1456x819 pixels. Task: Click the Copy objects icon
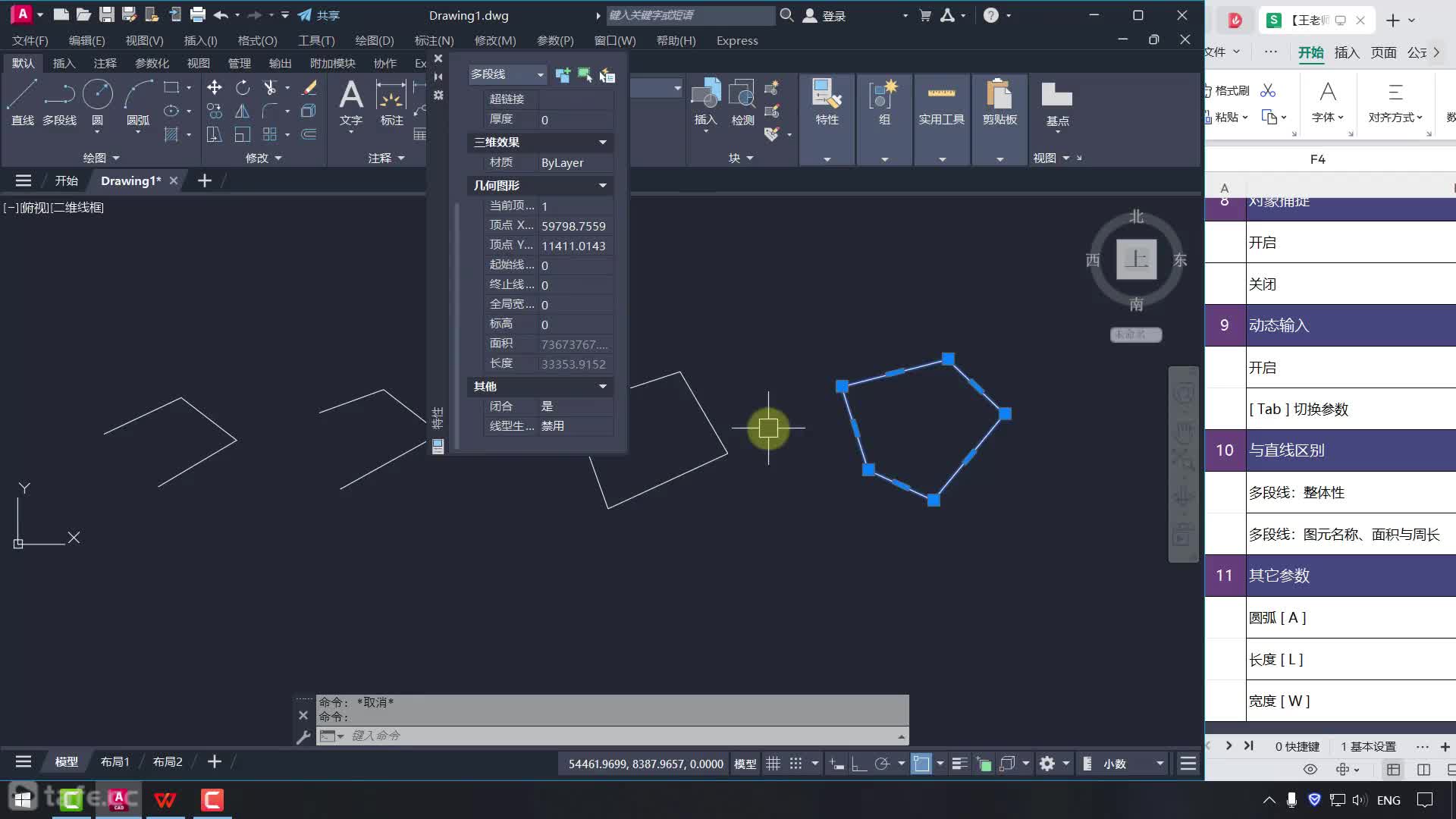click(215, 111)
